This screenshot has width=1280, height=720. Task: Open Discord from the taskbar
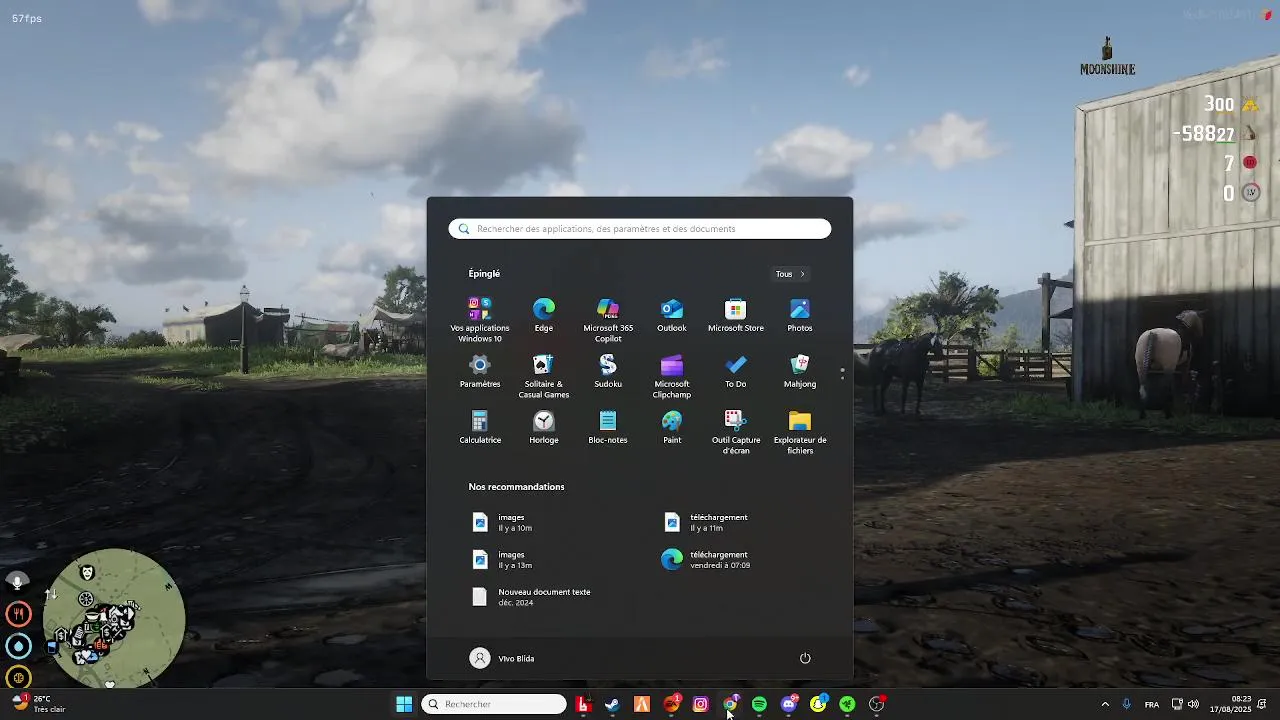click(789, 704)
